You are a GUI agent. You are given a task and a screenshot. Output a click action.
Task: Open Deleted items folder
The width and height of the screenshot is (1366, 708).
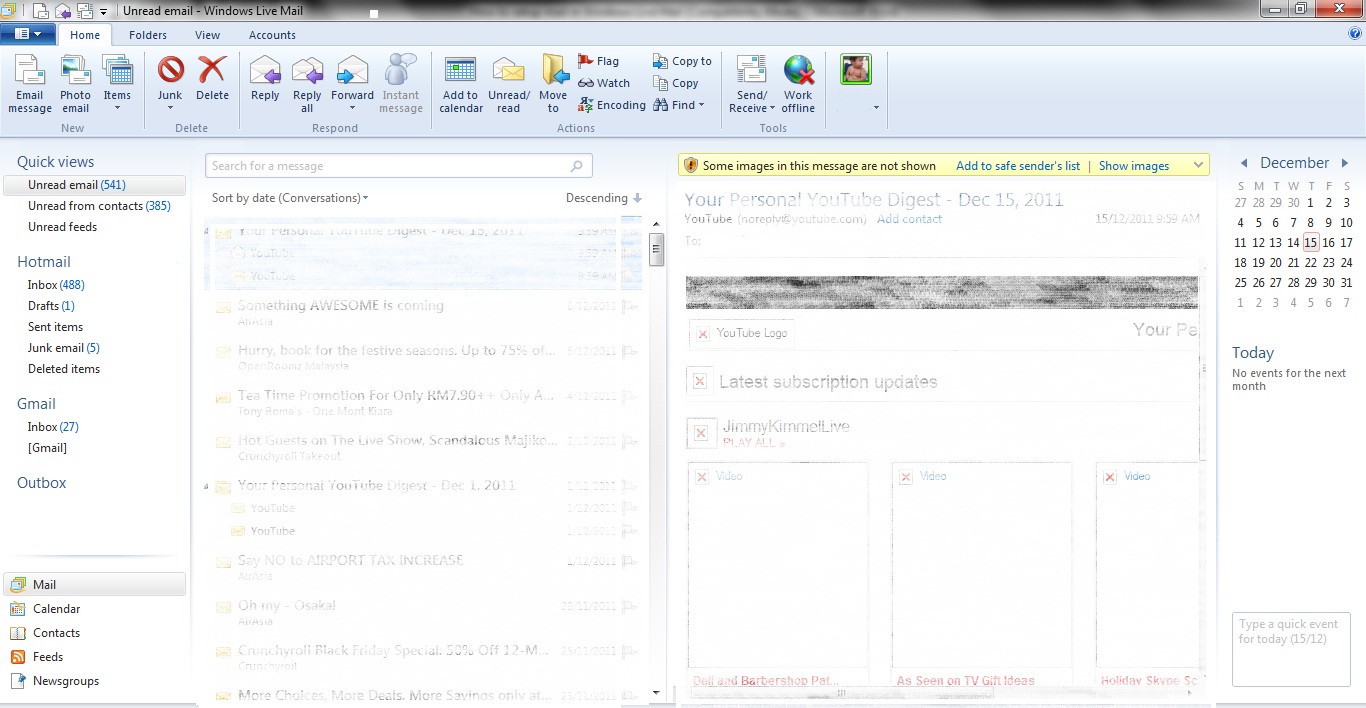tap(64, 369)
